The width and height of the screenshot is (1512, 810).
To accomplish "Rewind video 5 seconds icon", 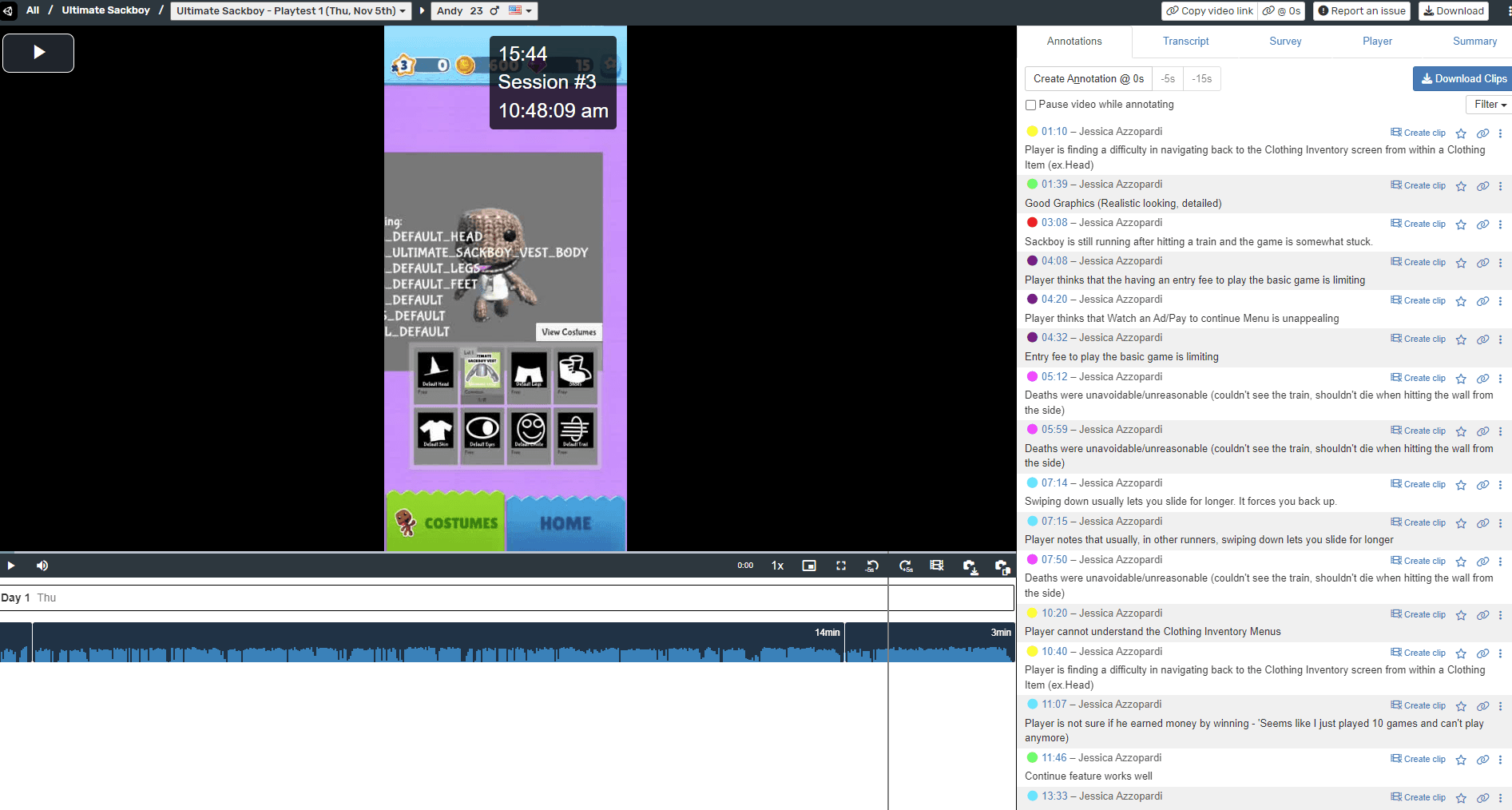I will tap(873, 566).
